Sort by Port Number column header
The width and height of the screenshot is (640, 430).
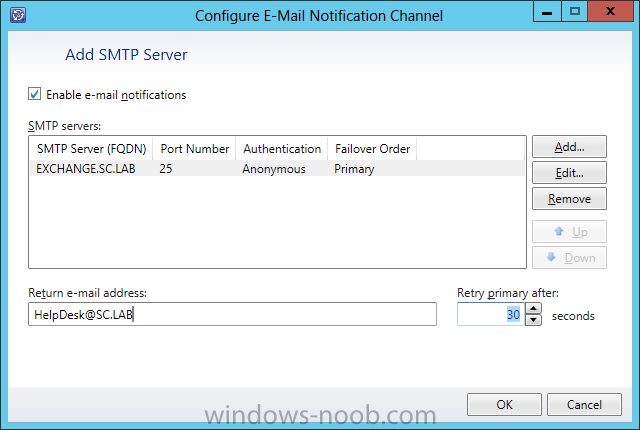[195, 149]
